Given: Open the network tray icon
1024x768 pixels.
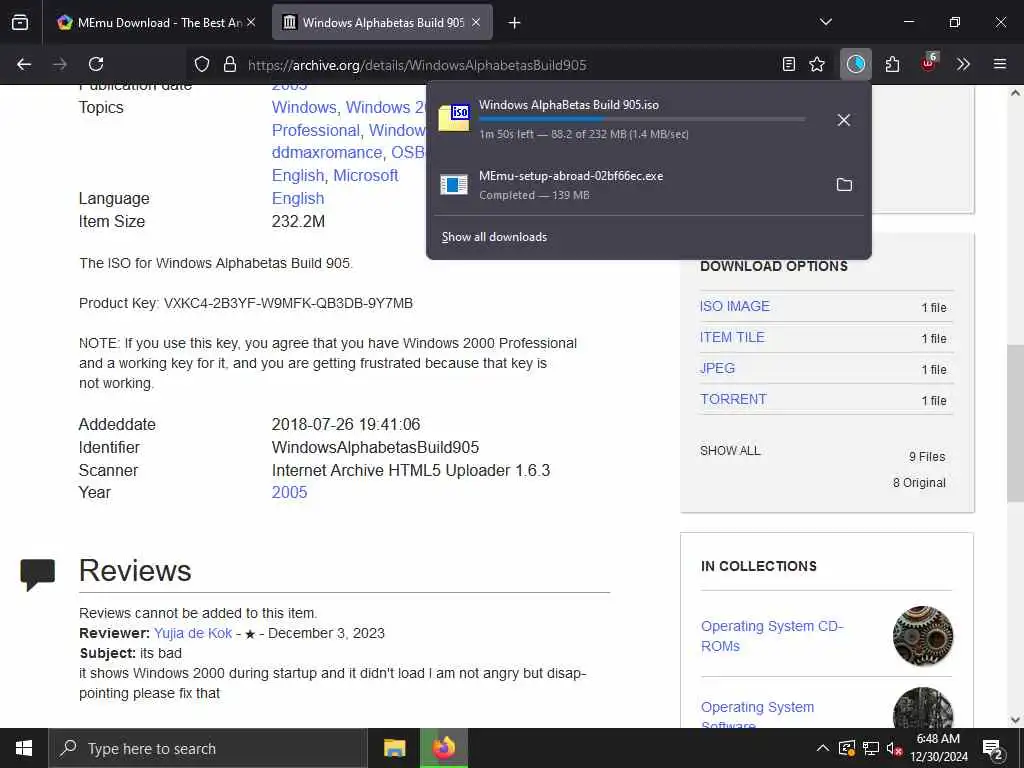Looking at the screenshot, I should tap(871, 748).
